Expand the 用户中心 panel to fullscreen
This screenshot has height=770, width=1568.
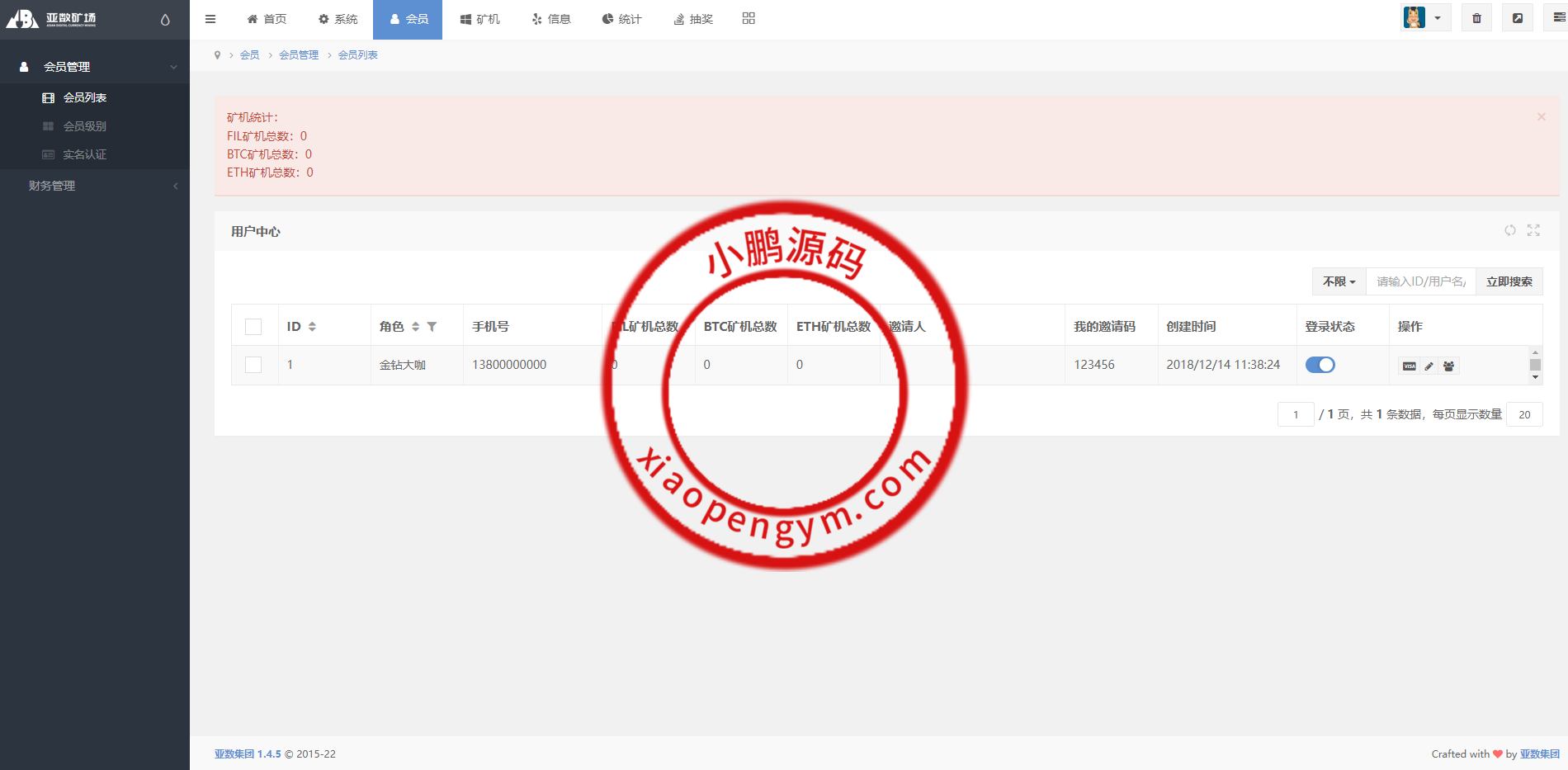[1533, 230]
